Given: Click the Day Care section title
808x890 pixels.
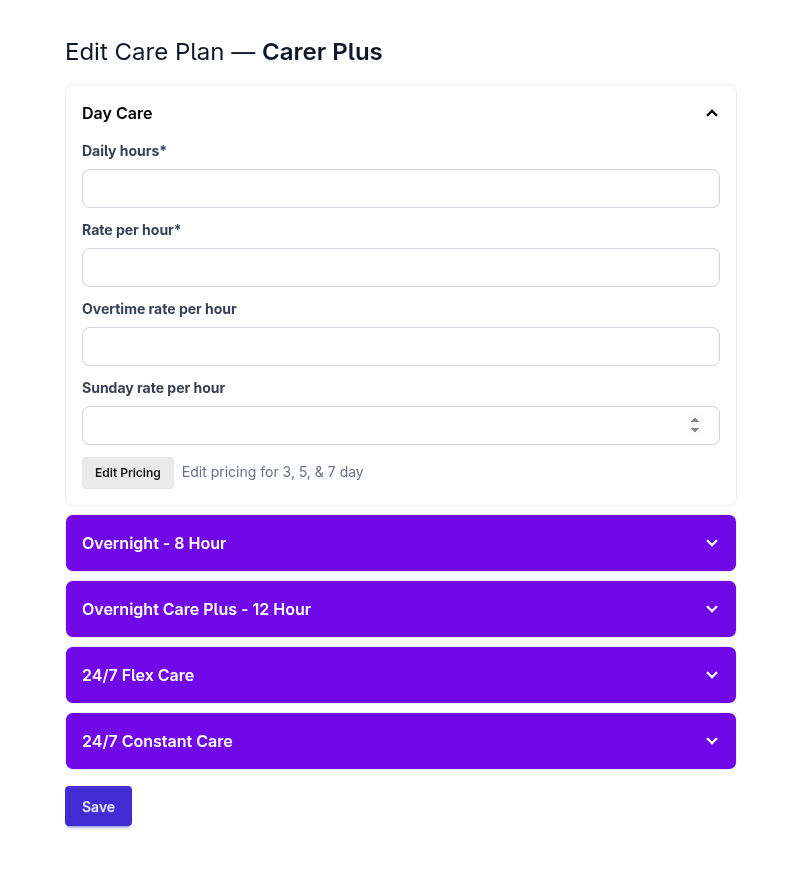Looking at the screenshot, I should point(117,114).
